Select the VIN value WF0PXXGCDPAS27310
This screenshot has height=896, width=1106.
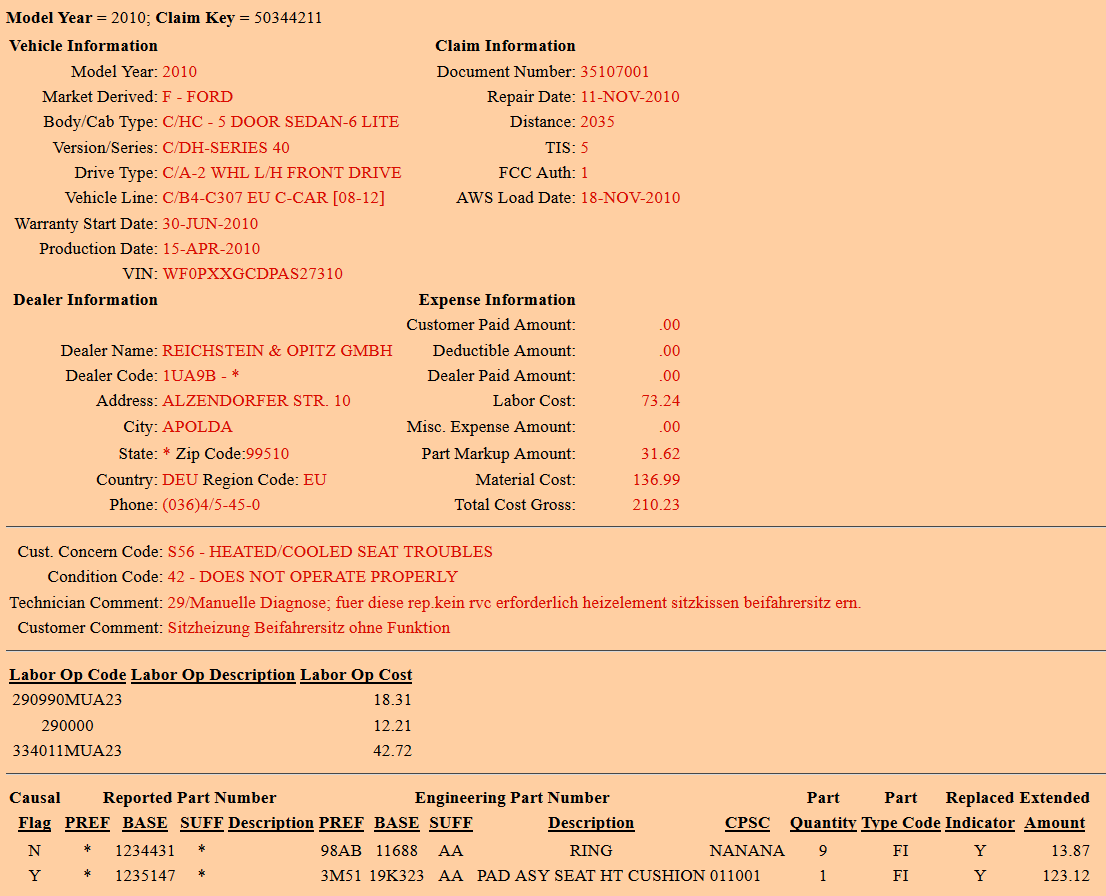252,274
